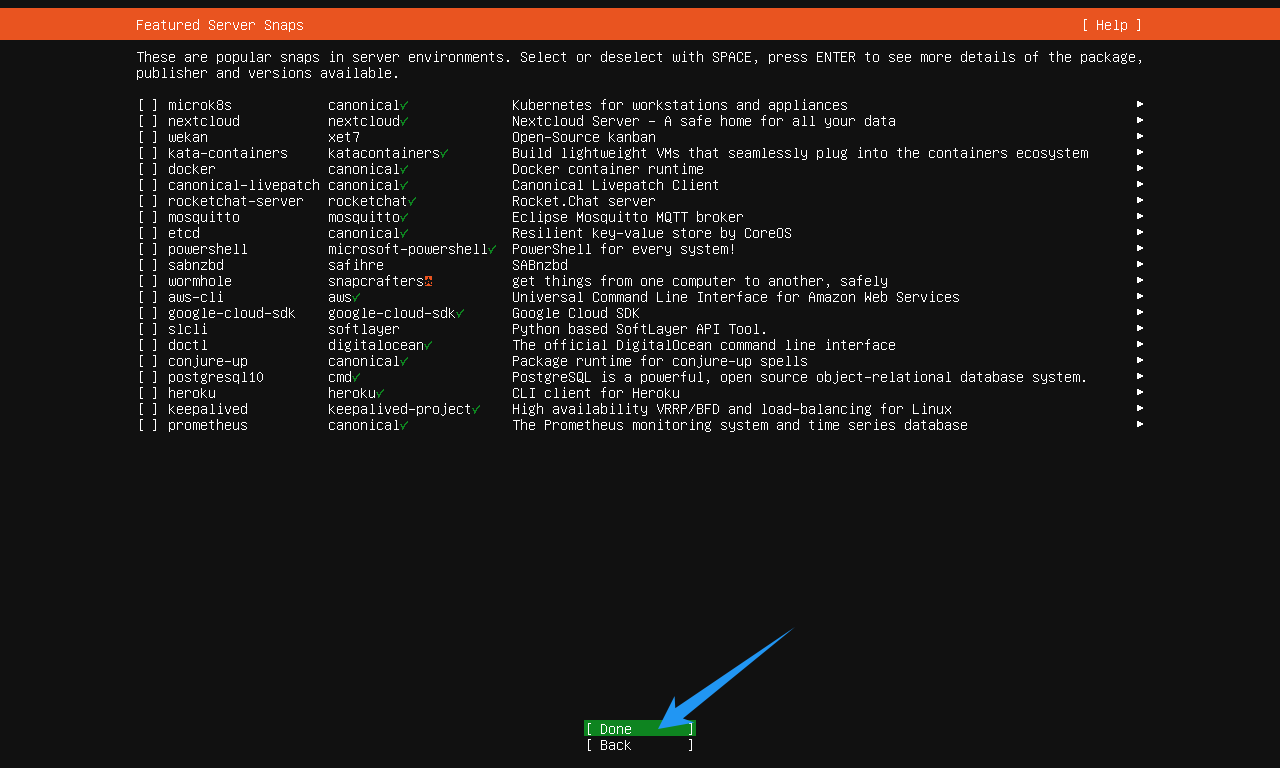Expand details arrow for powershell row

tap(1140, 248)
